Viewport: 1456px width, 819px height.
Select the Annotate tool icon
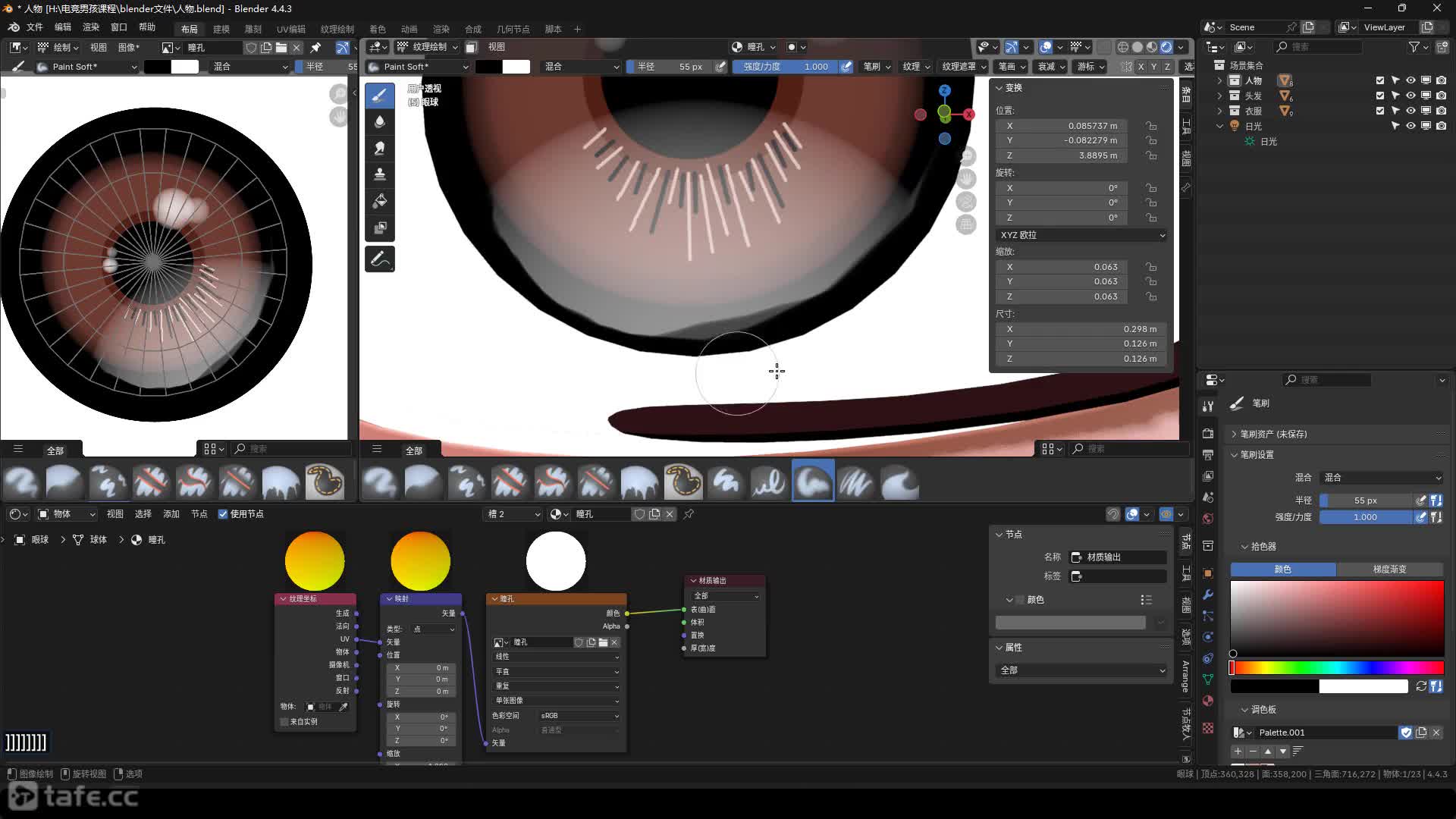tap(380, 259)
